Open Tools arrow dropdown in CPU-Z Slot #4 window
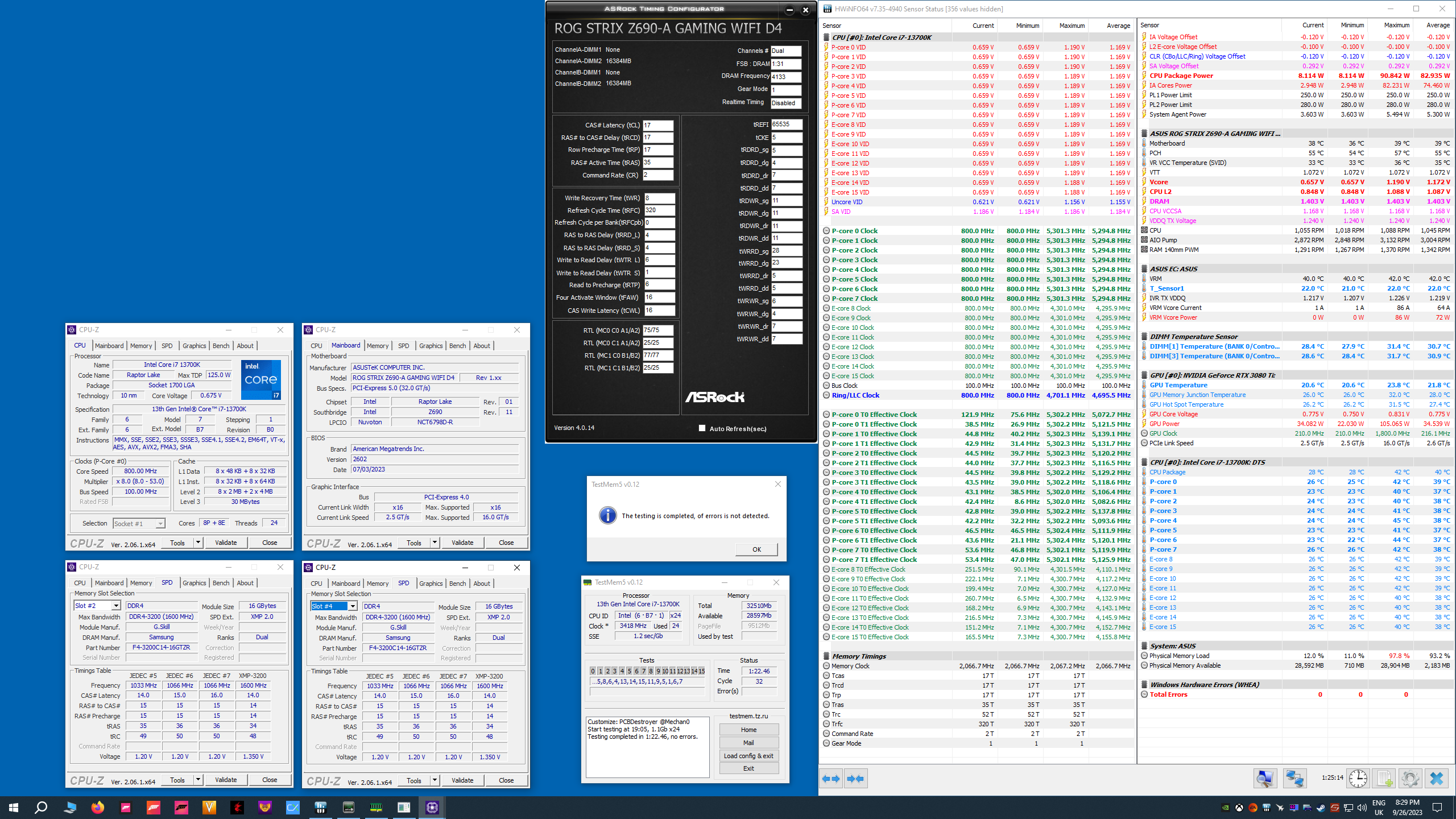The width and height of the screenshot is (1456, 819). (x=435, y=780)
